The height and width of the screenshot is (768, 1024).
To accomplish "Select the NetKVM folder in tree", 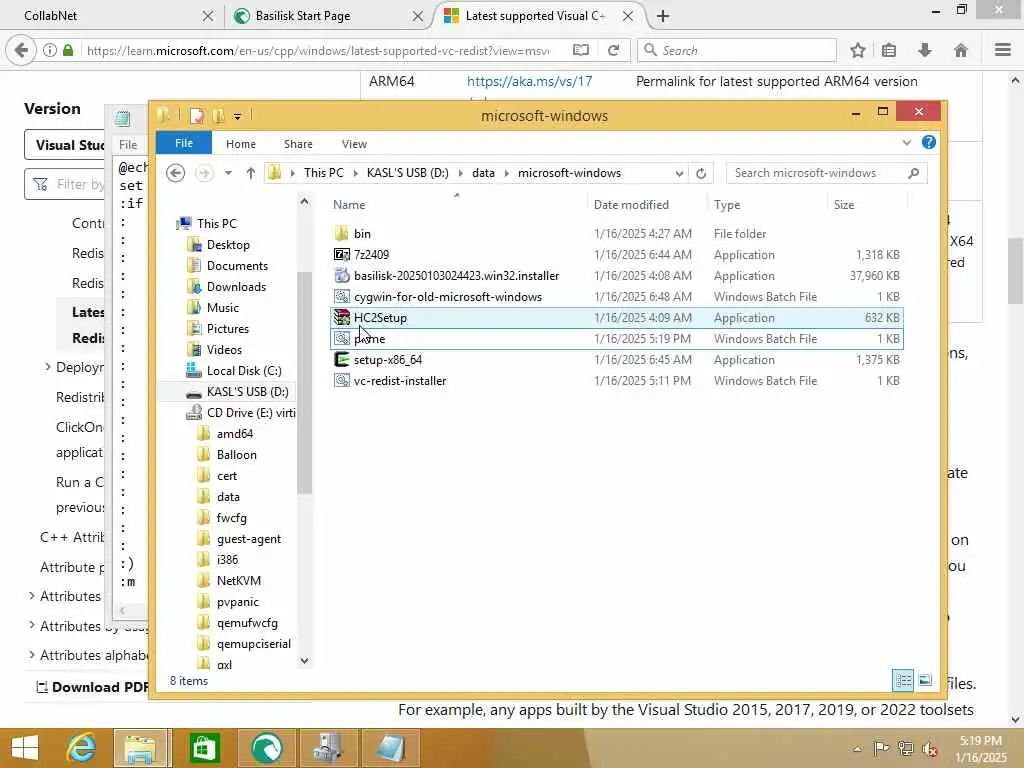I will pyautogui.click(x=238, y=581).
